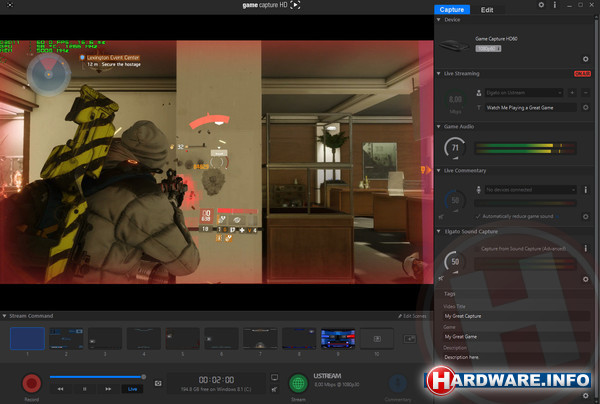Mute Live Commentary with the speaker icon
The height and width of the screenshot is (404, 600).
point(441,217)
